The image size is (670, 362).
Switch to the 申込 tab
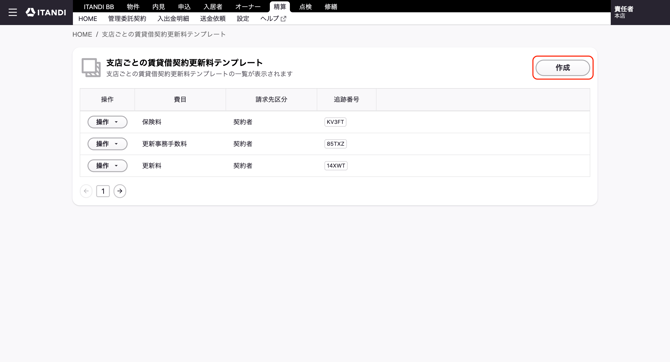point(184,7)
